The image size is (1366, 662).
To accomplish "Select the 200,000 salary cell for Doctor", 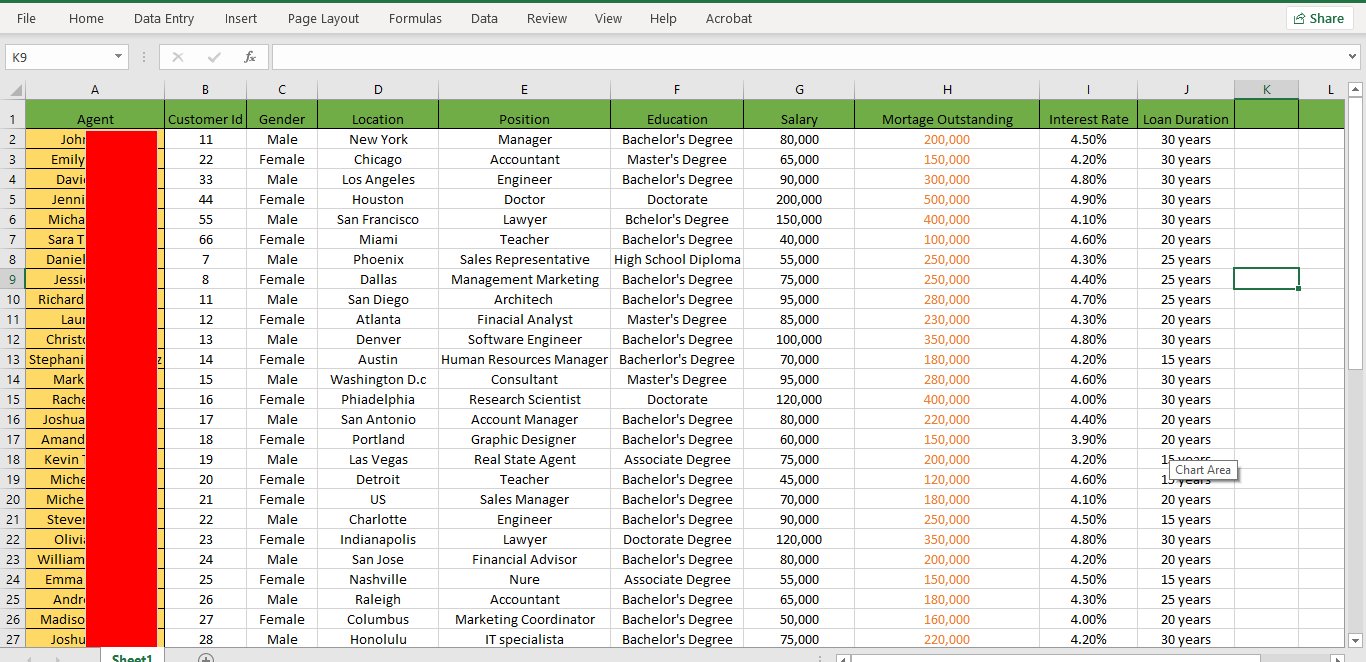I will (x=799, y=199).
